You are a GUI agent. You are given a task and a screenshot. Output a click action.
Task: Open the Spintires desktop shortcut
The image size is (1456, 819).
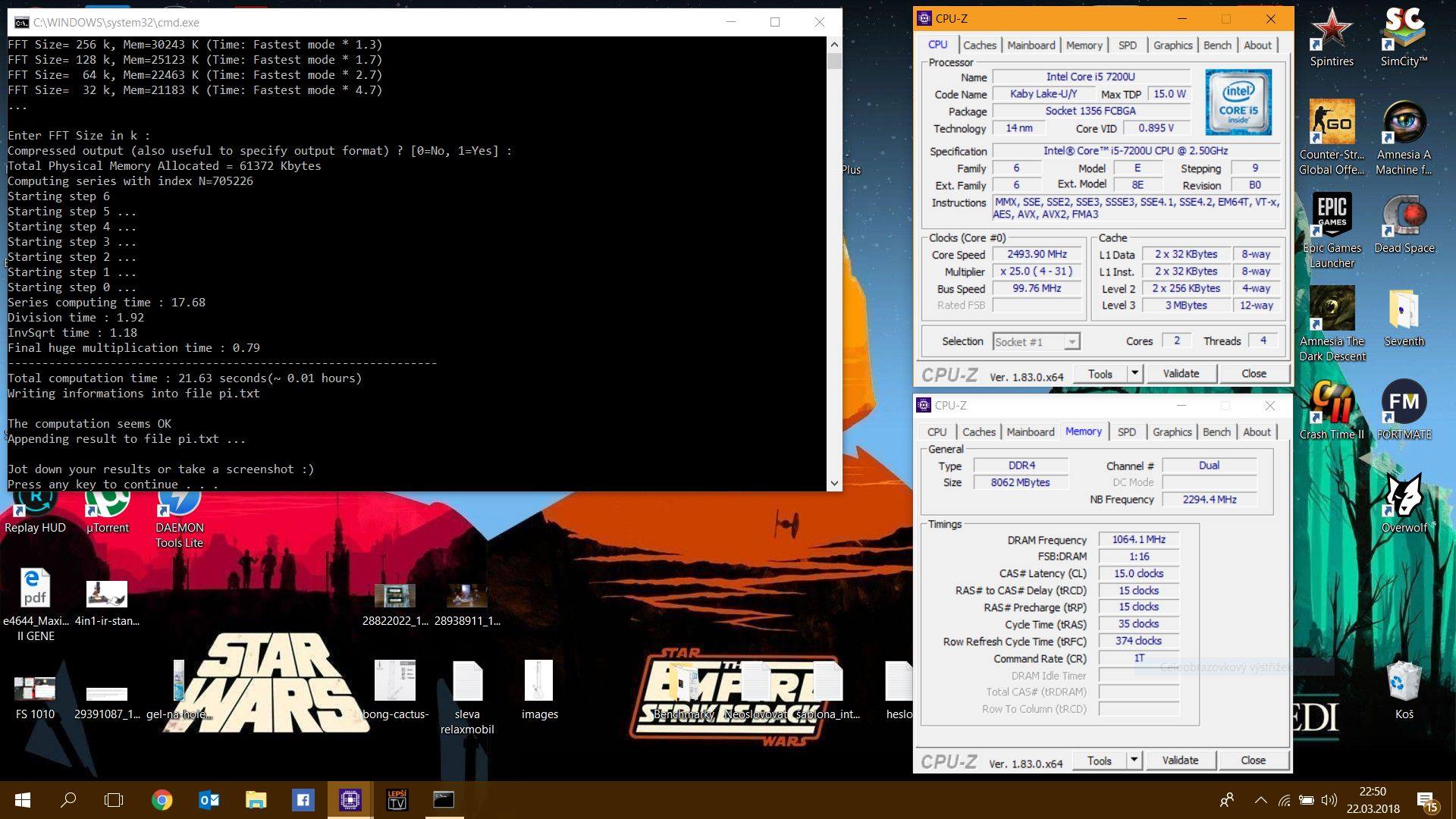pyautogui.click(x=1332, y=36)
